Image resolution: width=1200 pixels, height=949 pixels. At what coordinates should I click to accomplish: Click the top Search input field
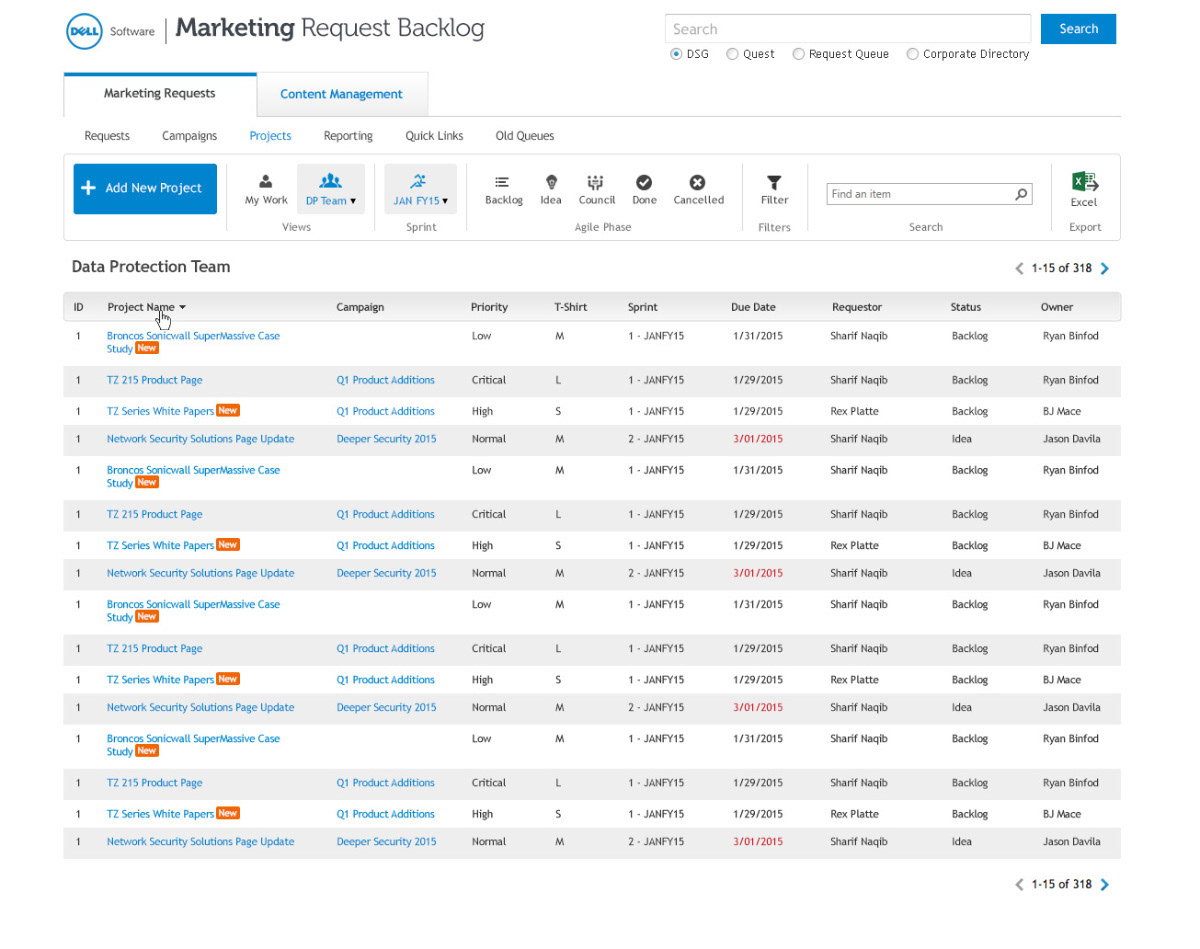(x=847, y=29)
